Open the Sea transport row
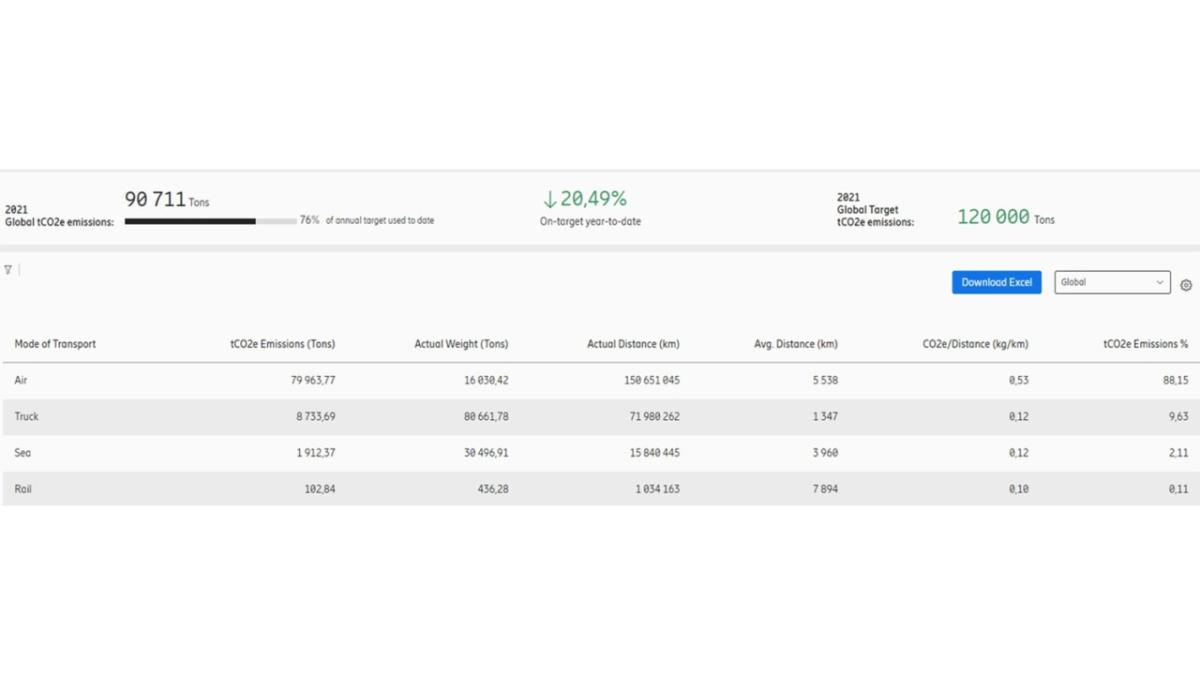The width and height of the screenshot is (1200, 675). click(x=23, y=453)
